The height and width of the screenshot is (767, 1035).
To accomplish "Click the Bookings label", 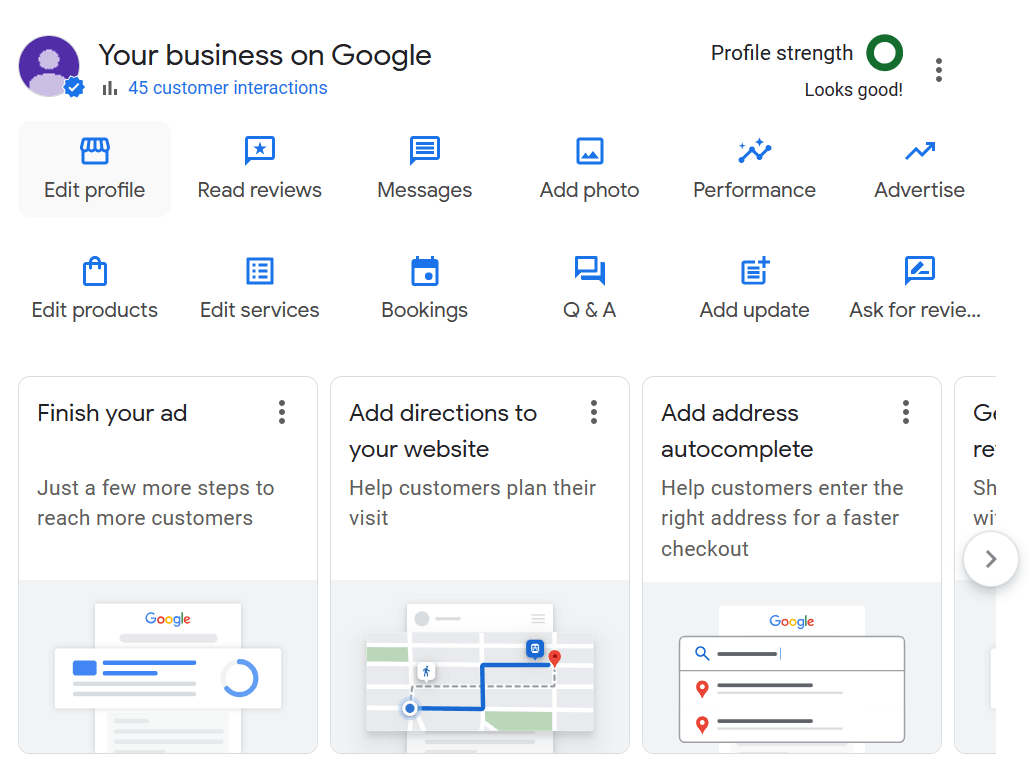I will pyautogui.click(x=424, y=310).
